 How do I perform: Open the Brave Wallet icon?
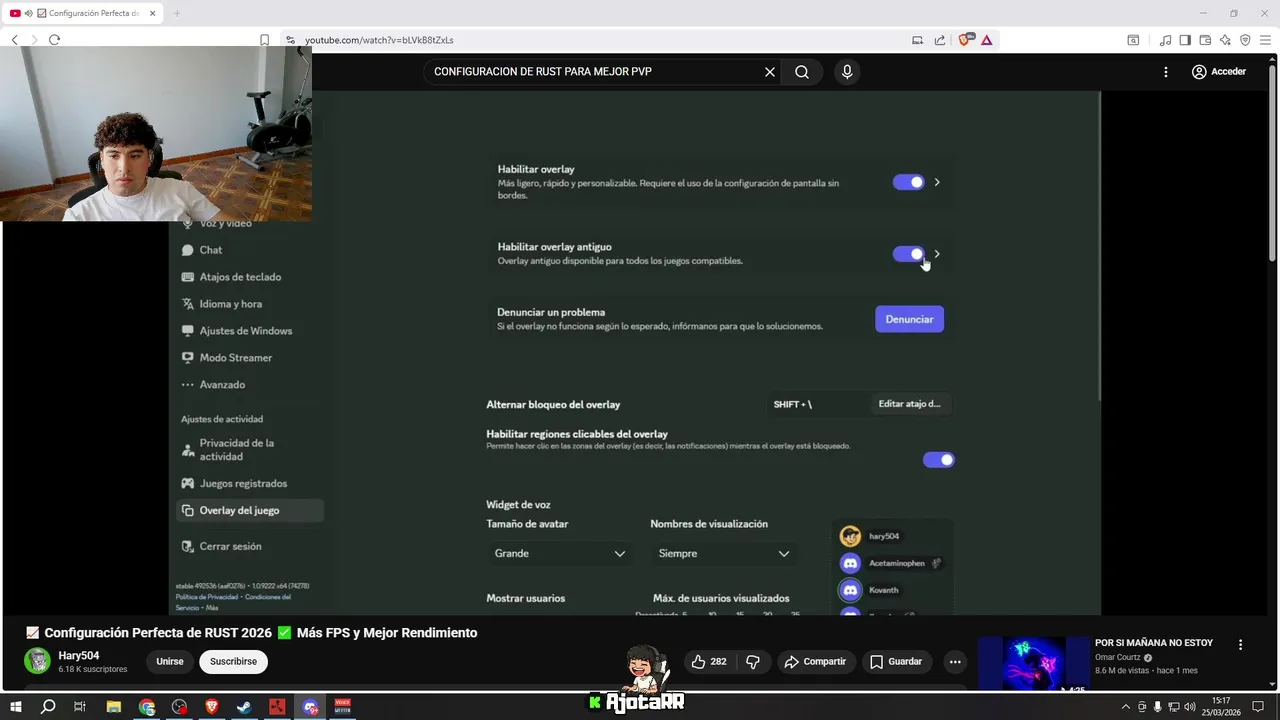1205,40
